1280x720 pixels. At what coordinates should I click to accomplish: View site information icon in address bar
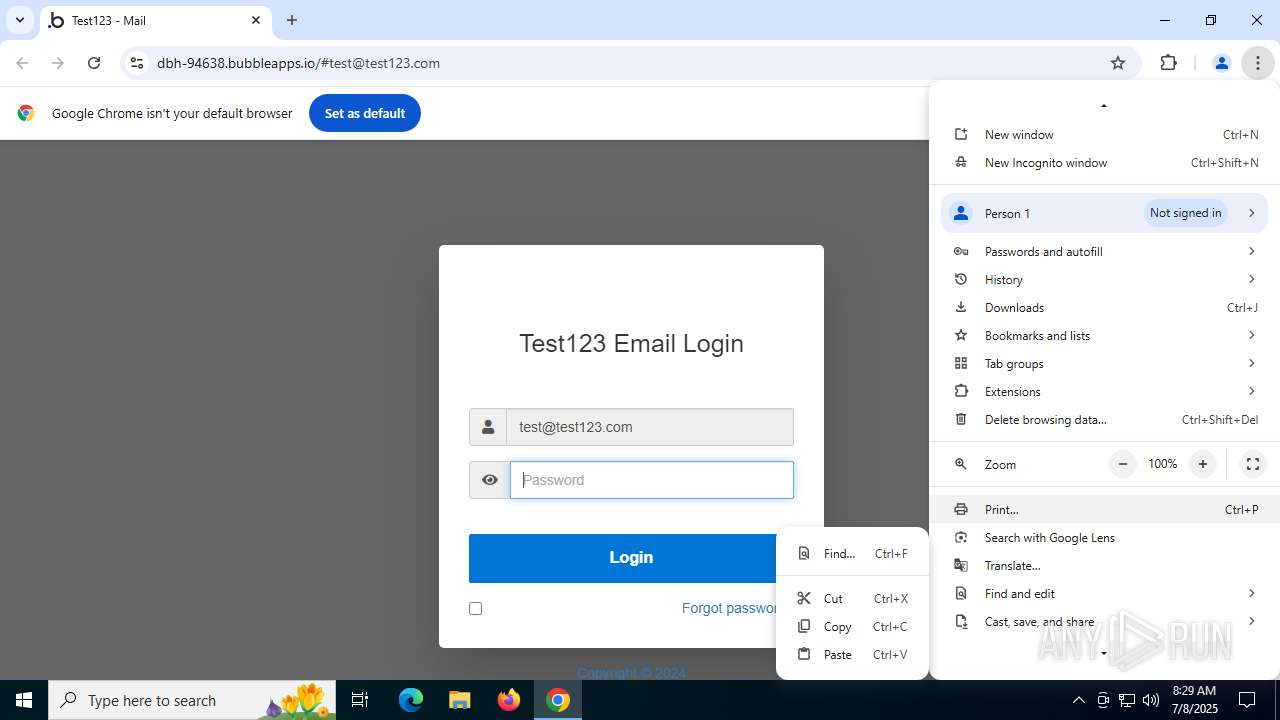(x=137, y=63)
